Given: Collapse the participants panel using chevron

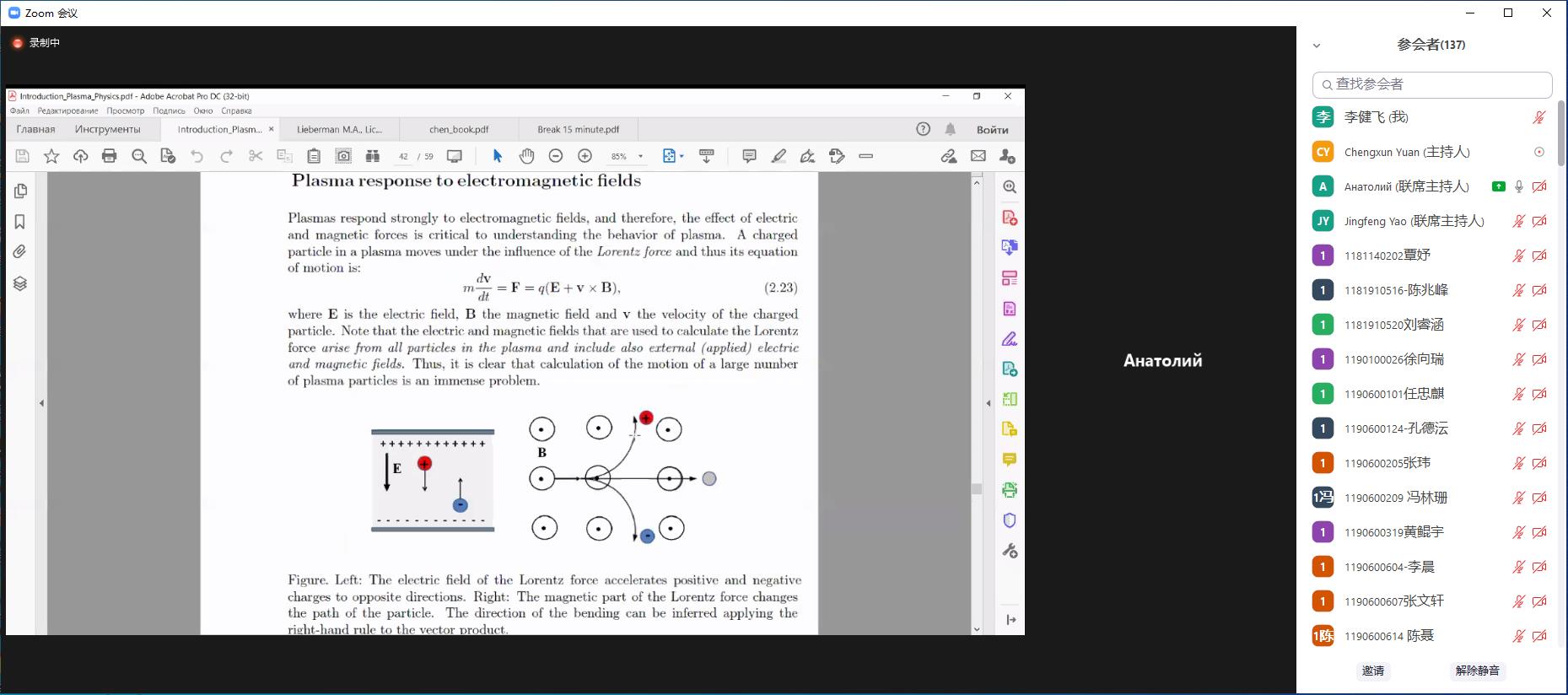Looking at the screenshot, I should click(x=1317, y=46).
